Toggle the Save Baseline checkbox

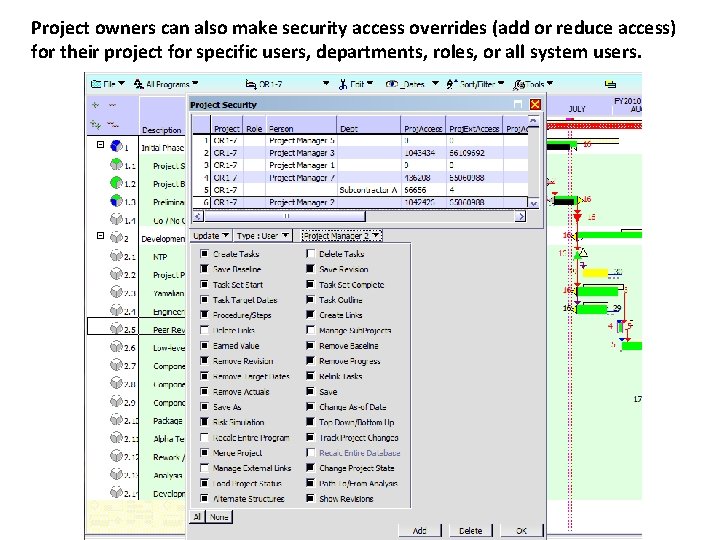click(x=204, y=269)
